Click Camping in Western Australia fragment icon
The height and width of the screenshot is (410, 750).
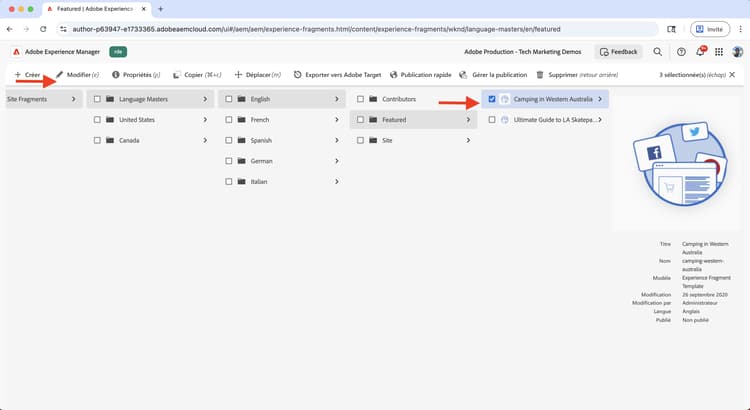pos(505,99)
